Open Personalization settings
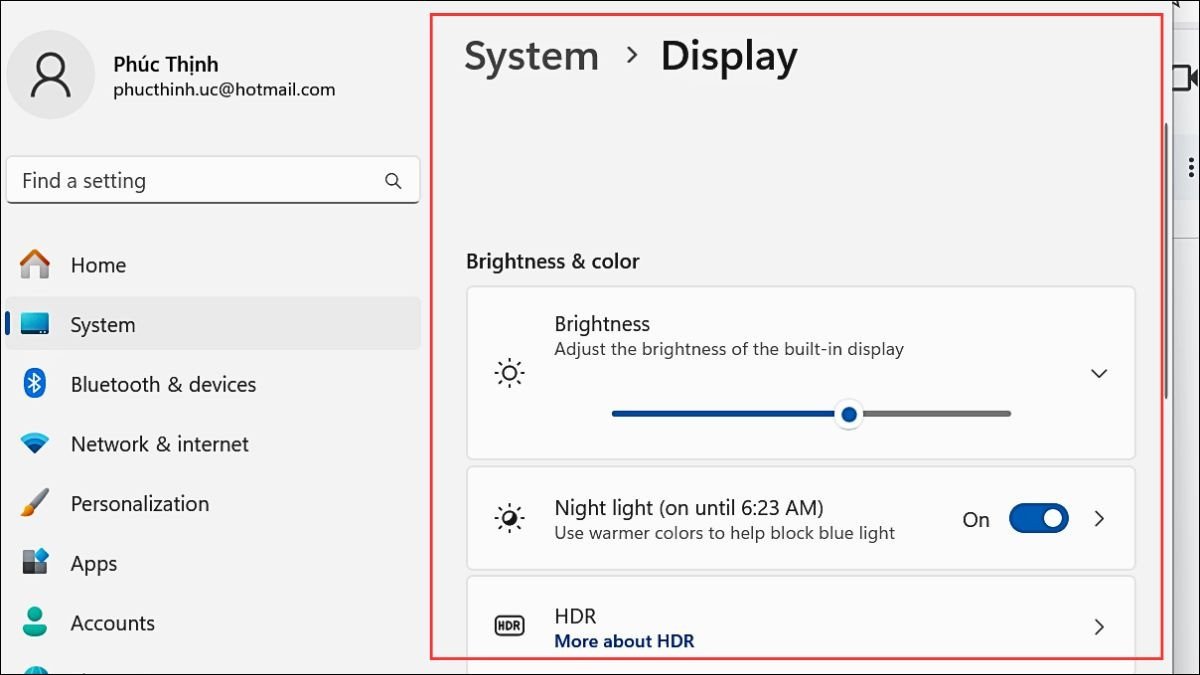This screenshot has width=1200, height=675. coord(139,504)
